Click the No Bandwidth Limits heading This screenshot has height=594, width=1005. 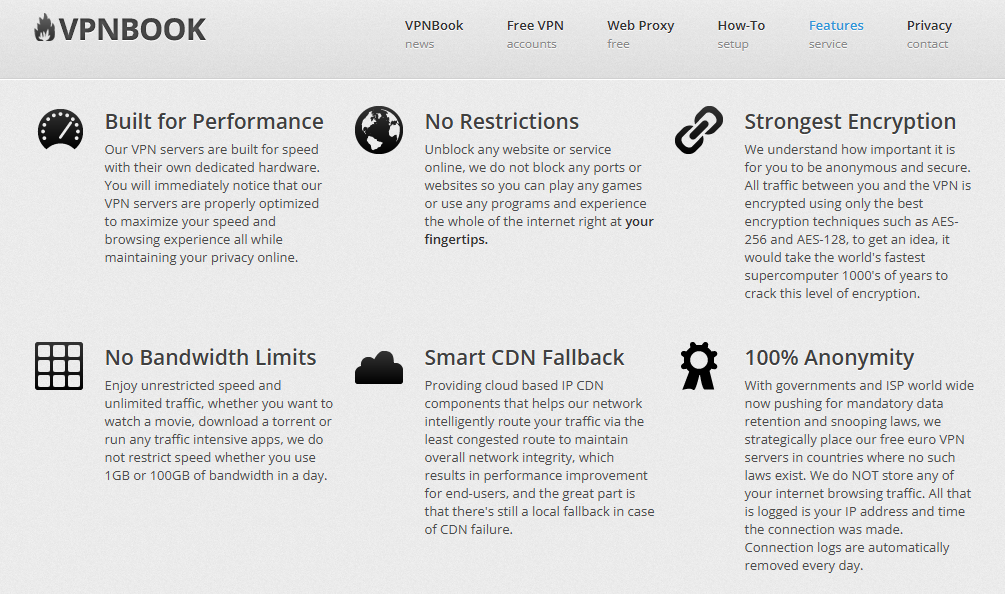tap(210, 358)
